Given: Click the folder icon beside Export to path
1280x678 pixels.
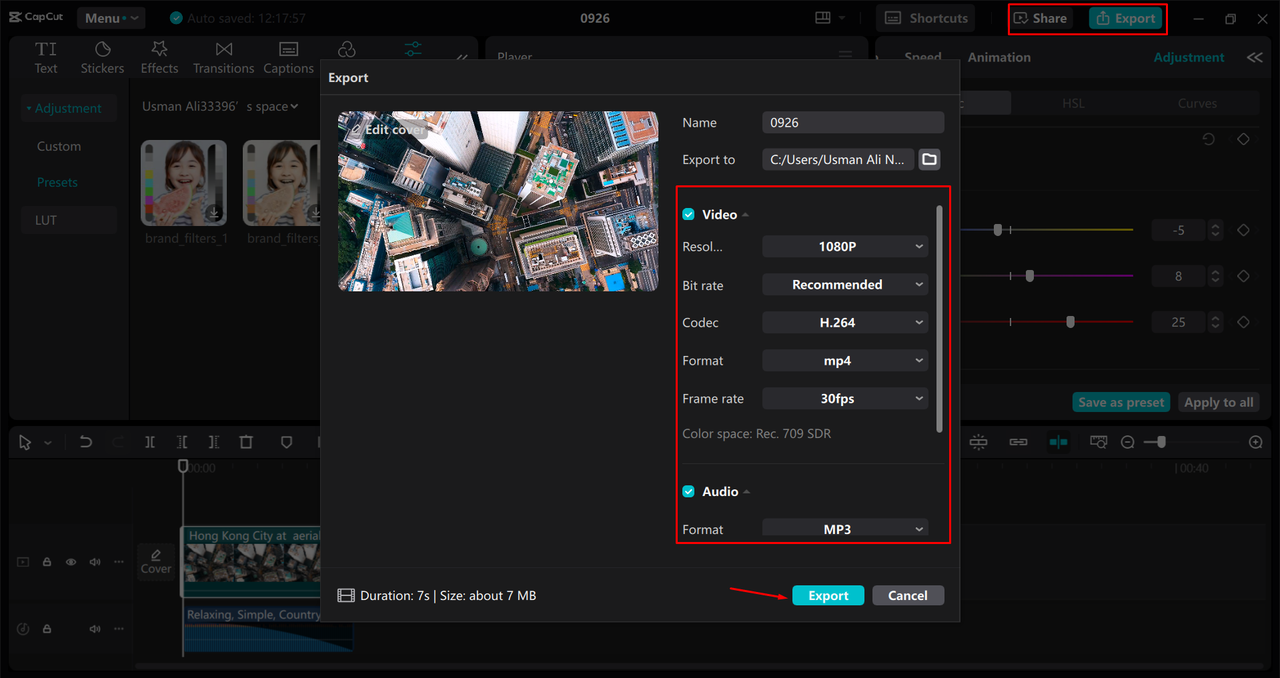Looking at the screenshot, I should coord(929,159).
